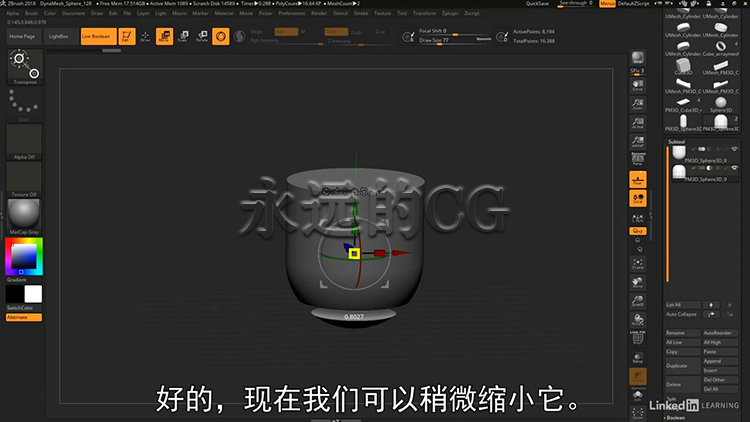
Task: Open the Dots stroke picker
Action: 24,104
